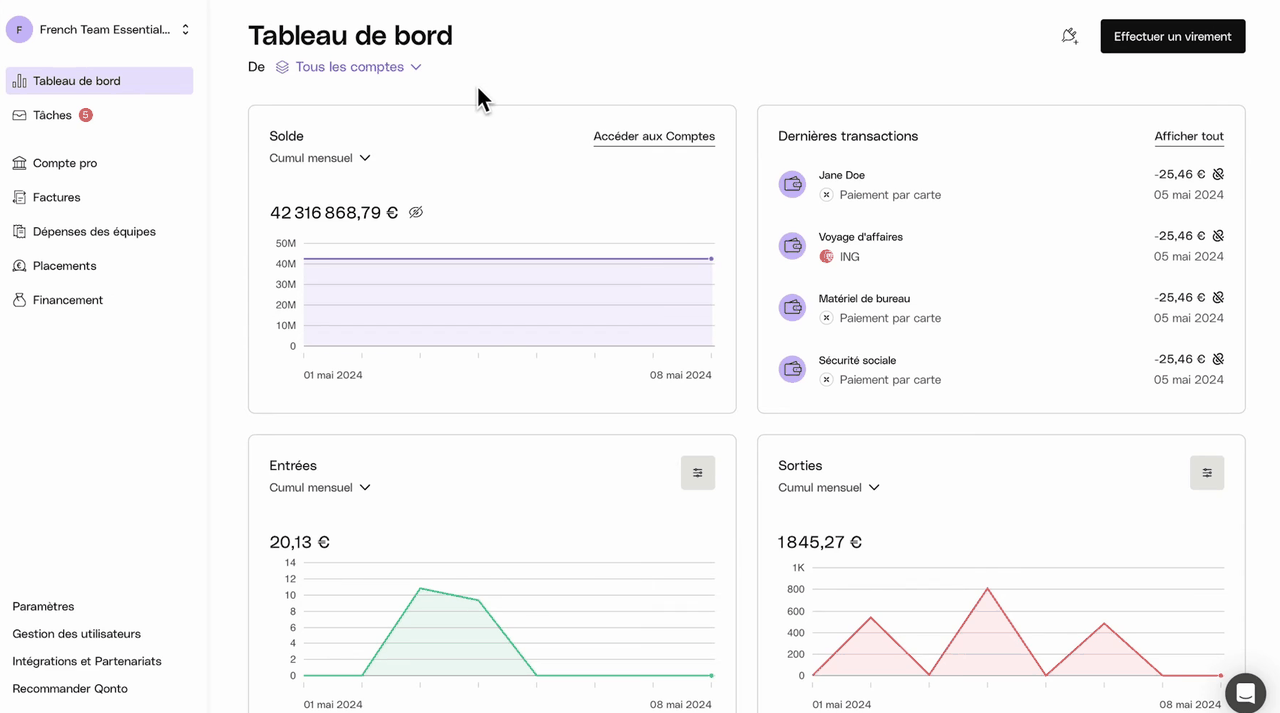Click Effectuer un virement button
Image resolution: width=1280 pixels, height=713 pixels.
[1173, 36]
